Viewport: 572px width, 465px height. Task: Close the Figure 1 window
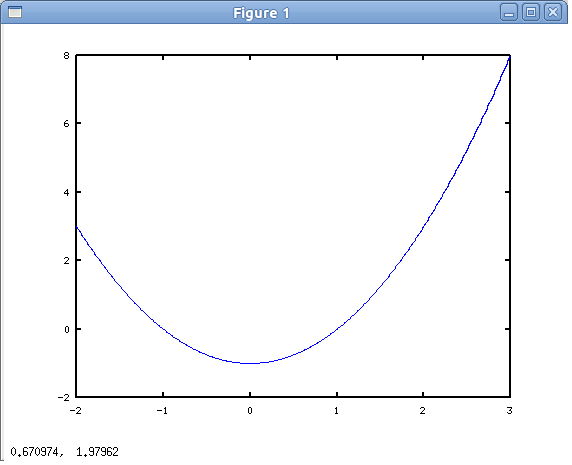(x=553, y=13)
